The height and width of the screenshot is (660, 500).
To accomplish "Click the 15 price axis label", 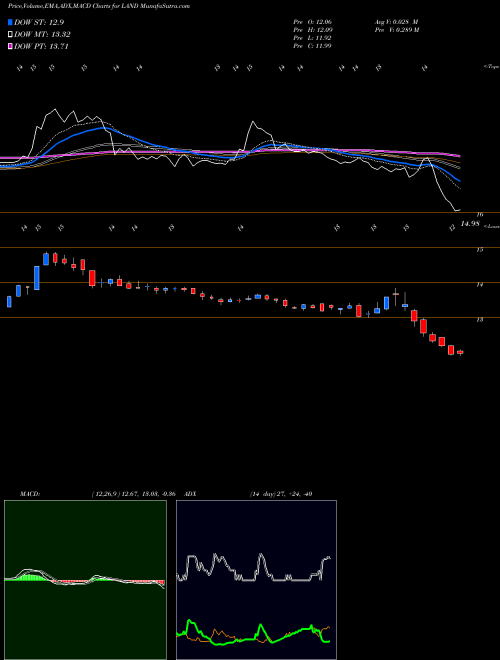I will pyautogui.click(x=479, y=250).
